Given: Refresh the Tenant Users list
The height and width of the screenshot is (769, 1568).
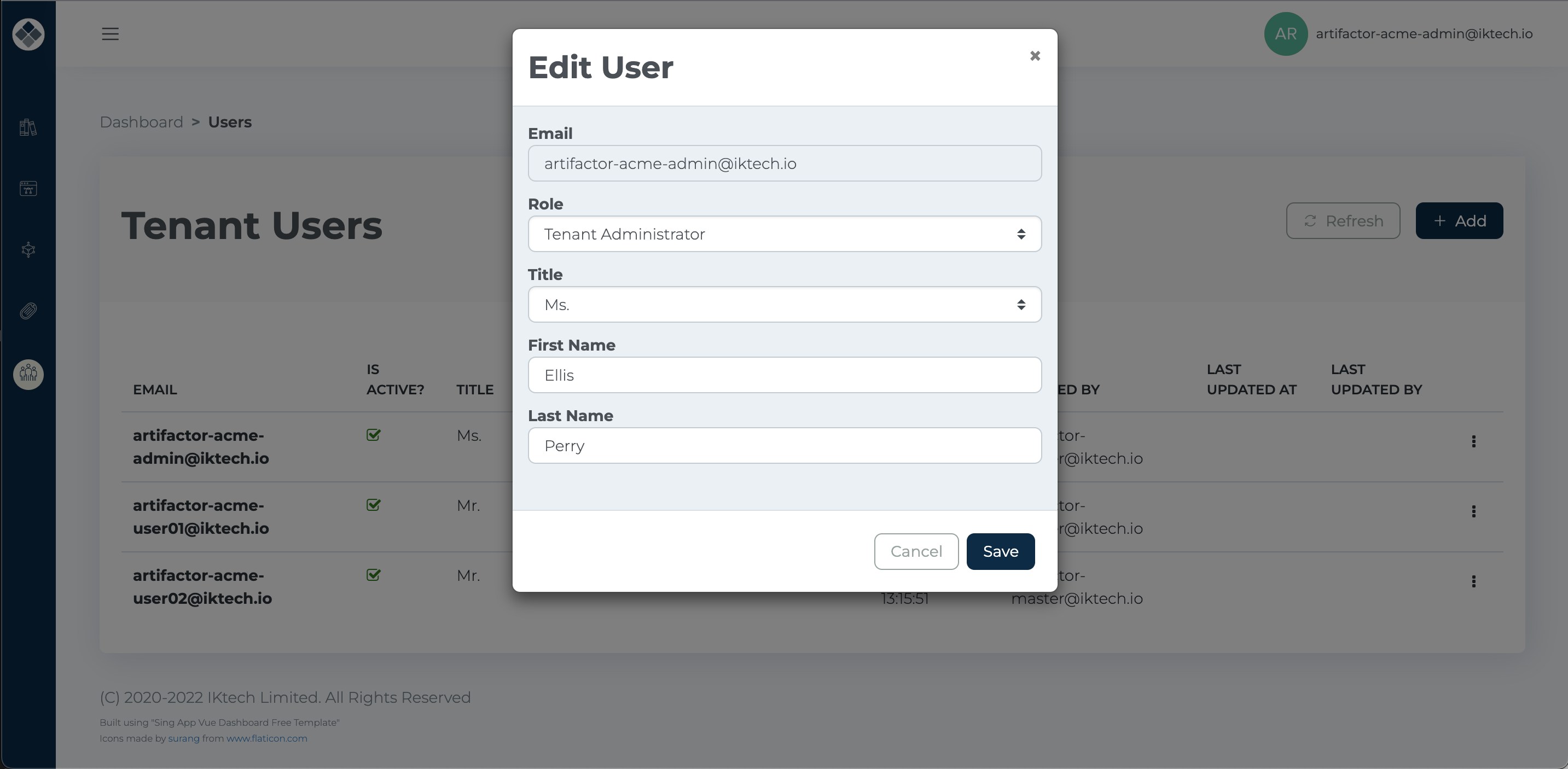Looking at the screenshot, I should pos(1343,220).
